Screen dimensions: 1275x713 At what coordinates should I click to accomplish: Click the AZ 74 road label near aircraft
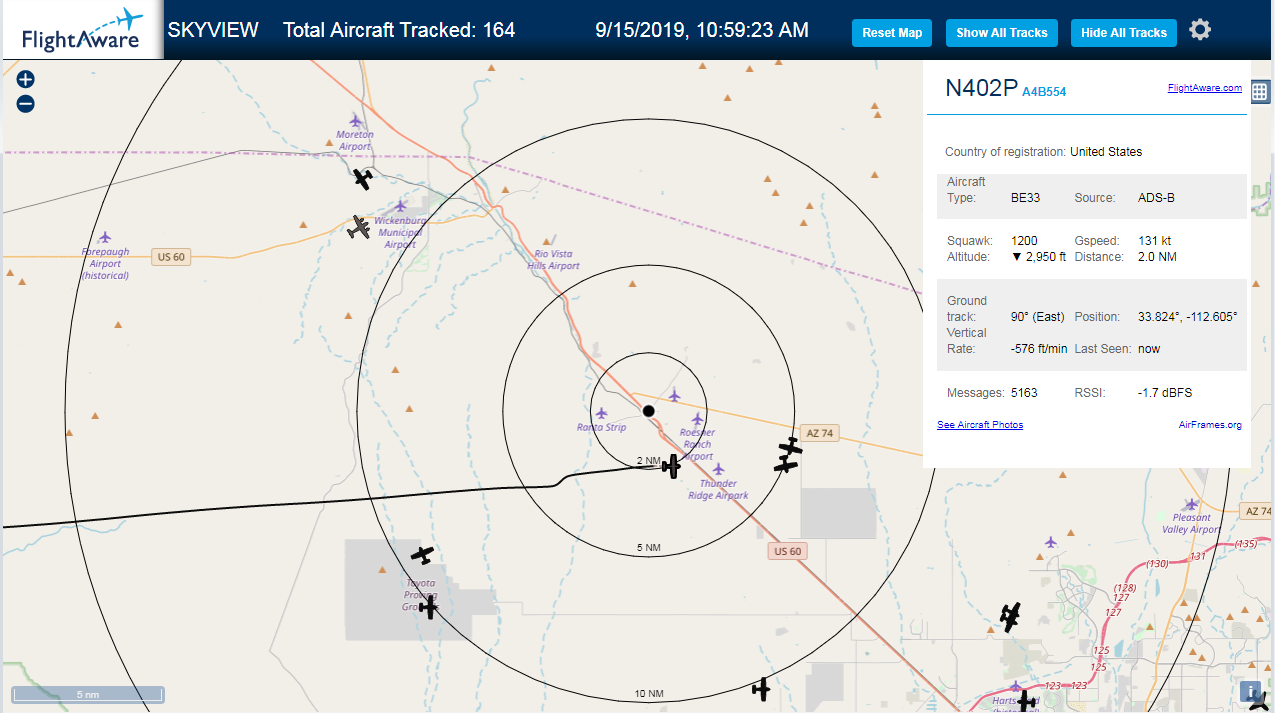point(819,433)
